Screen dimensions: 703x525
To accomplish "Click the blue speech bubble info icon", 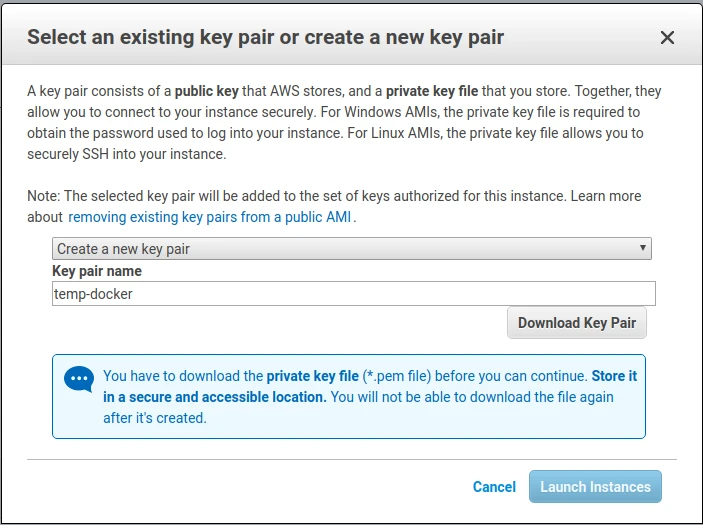I will click(78, 379).
